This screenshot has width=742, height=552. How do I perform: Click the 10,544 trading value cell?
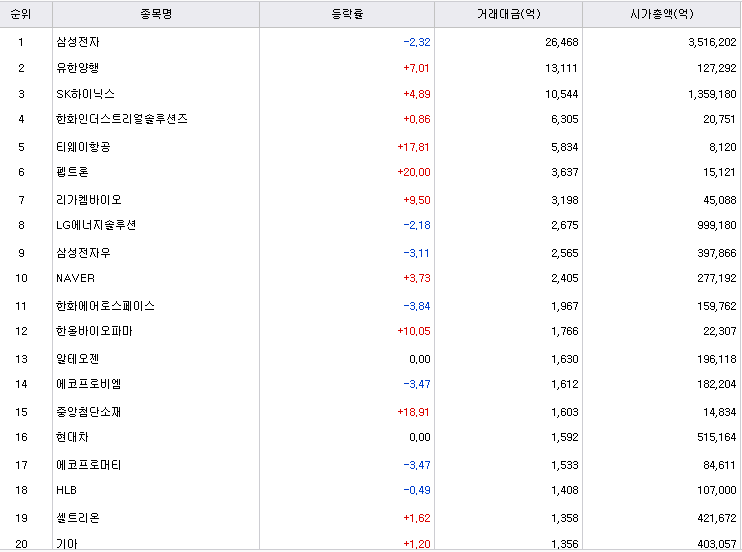pyautogui.click(x=562, y=94)
